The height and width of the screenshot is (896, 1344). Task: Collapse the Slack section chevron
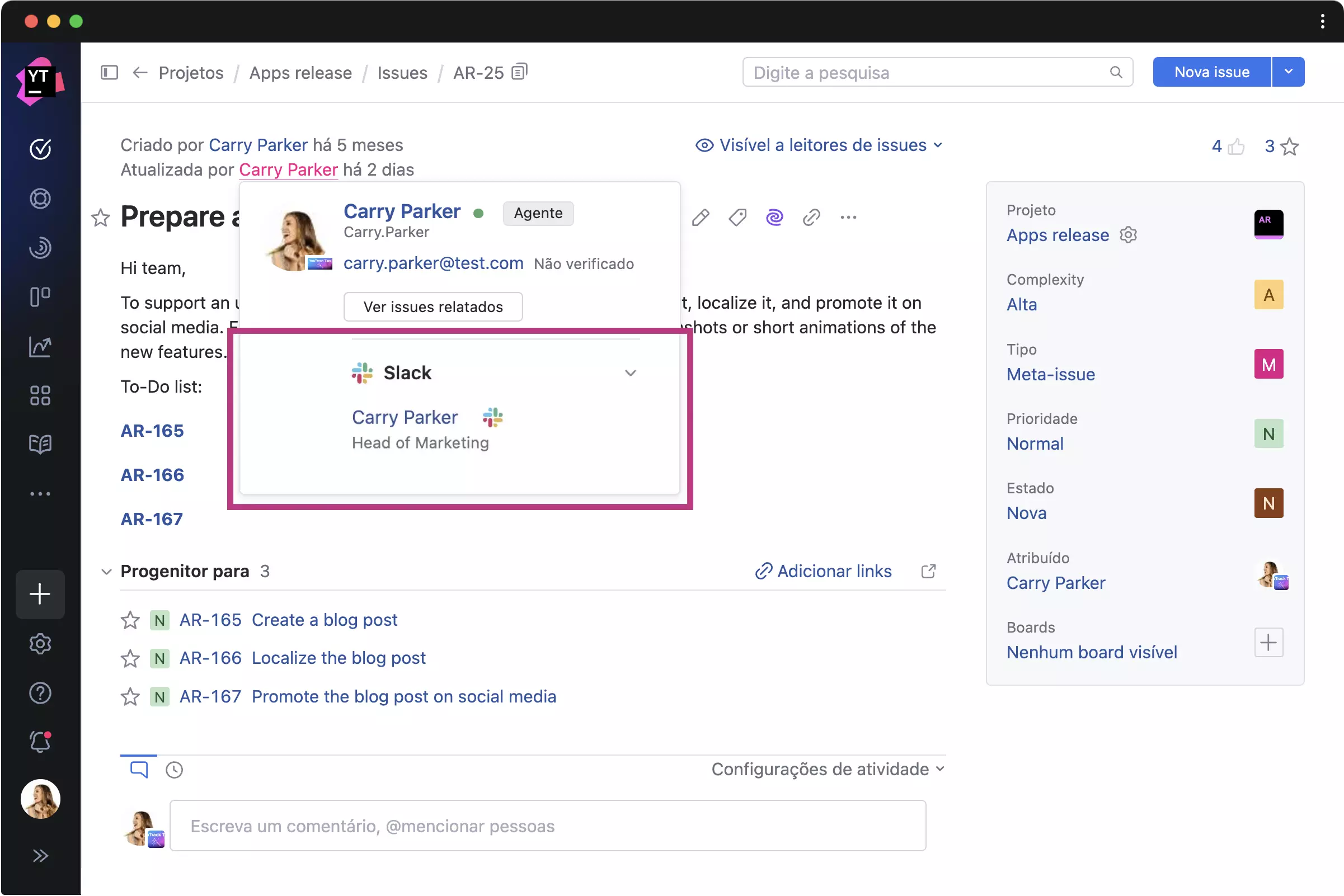point(630,373)
